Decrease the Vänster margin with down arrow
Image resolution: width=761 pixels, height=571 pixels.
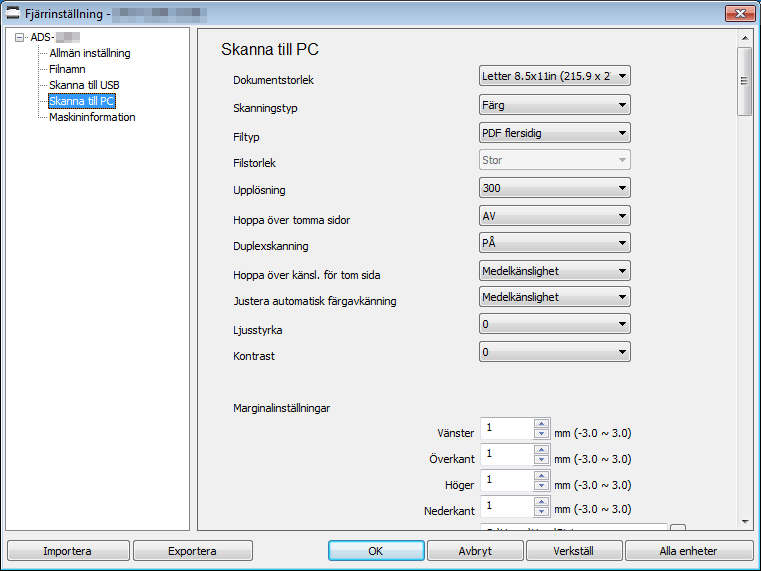point(541,434)
